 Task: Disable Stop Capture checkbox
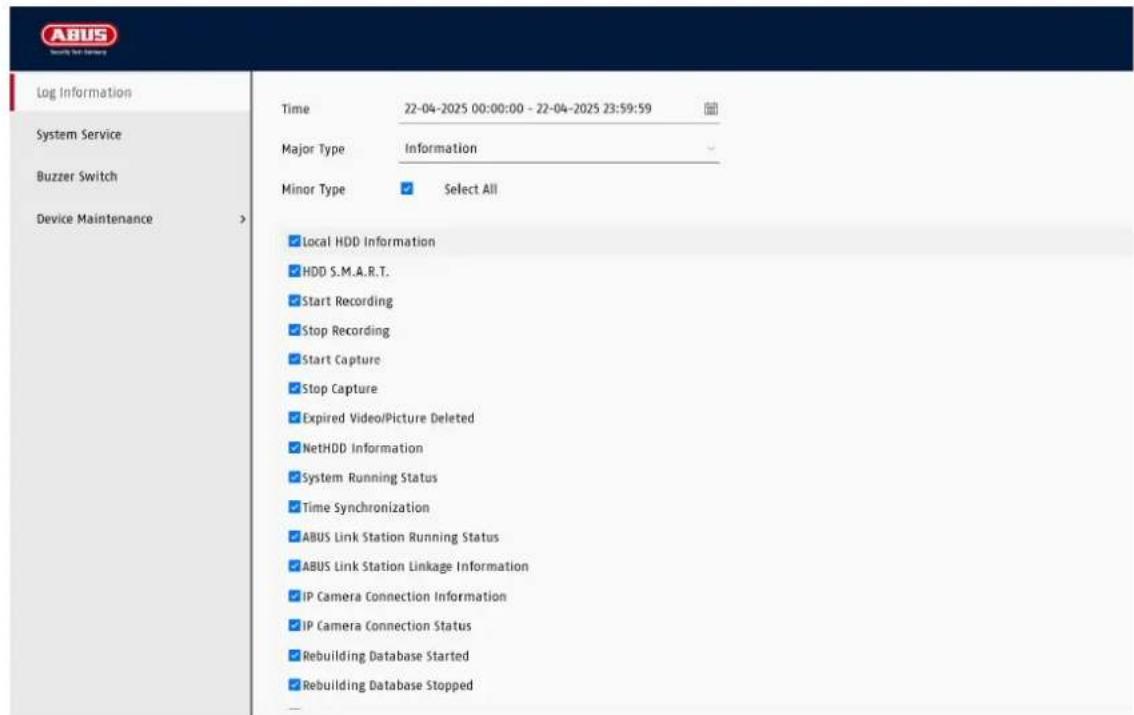(x=294, y=388)
